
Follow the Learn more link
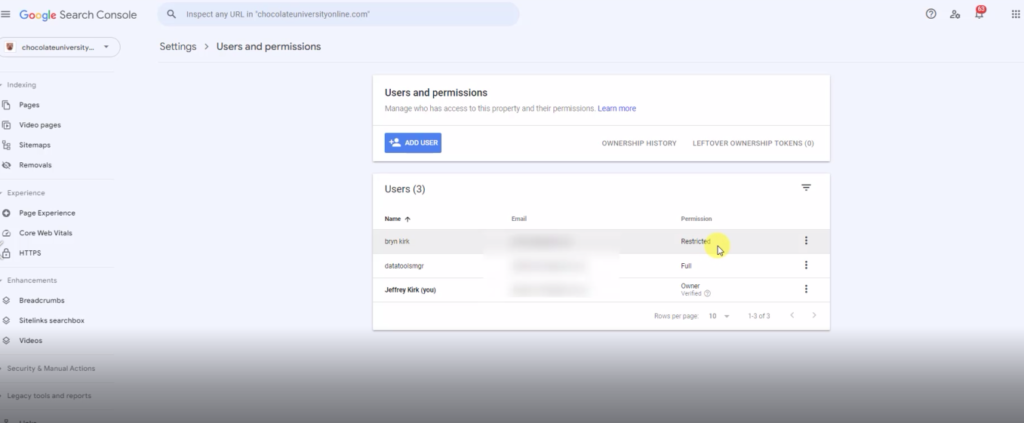(x=616, y=108)
